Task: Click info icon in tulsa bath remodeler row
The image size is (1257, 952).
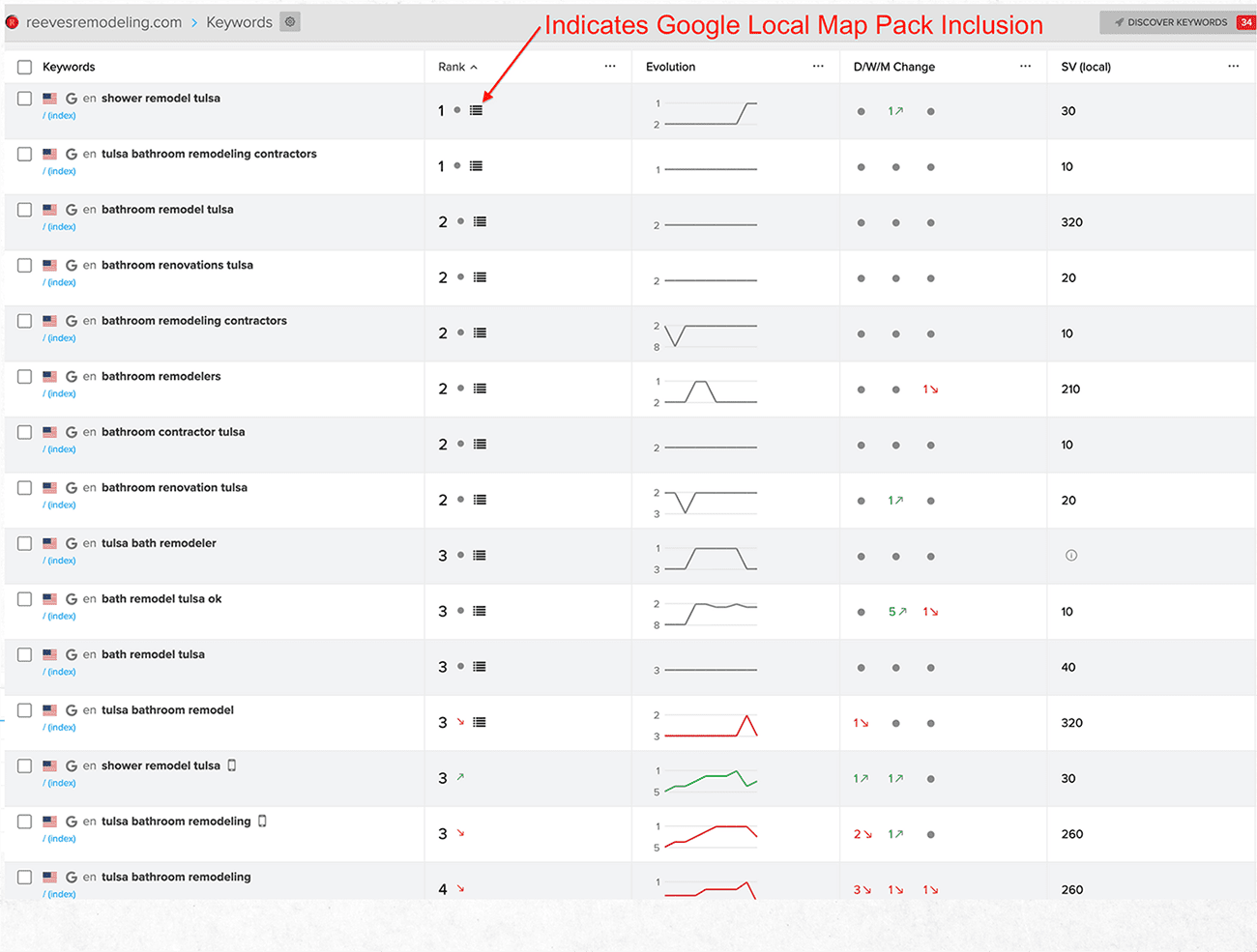Action: [1070, 556]
